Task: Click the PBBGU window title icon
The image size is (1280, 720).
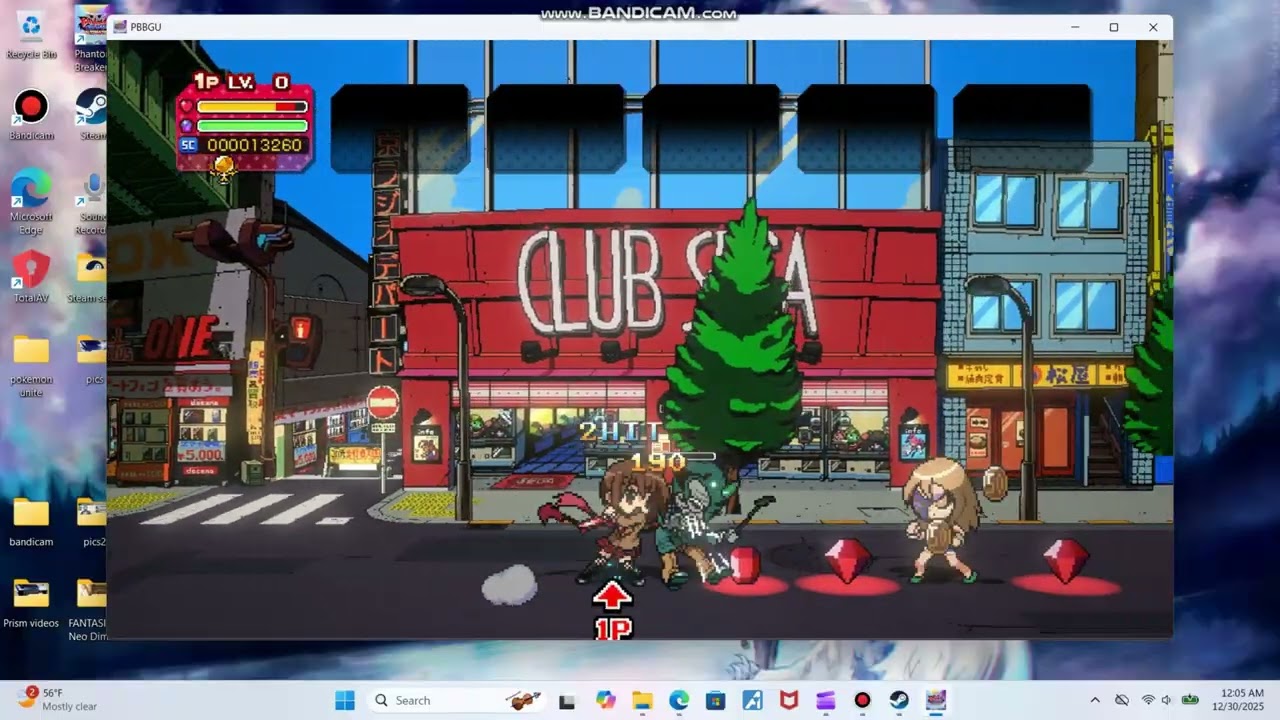Action: (x=120, y=27)
